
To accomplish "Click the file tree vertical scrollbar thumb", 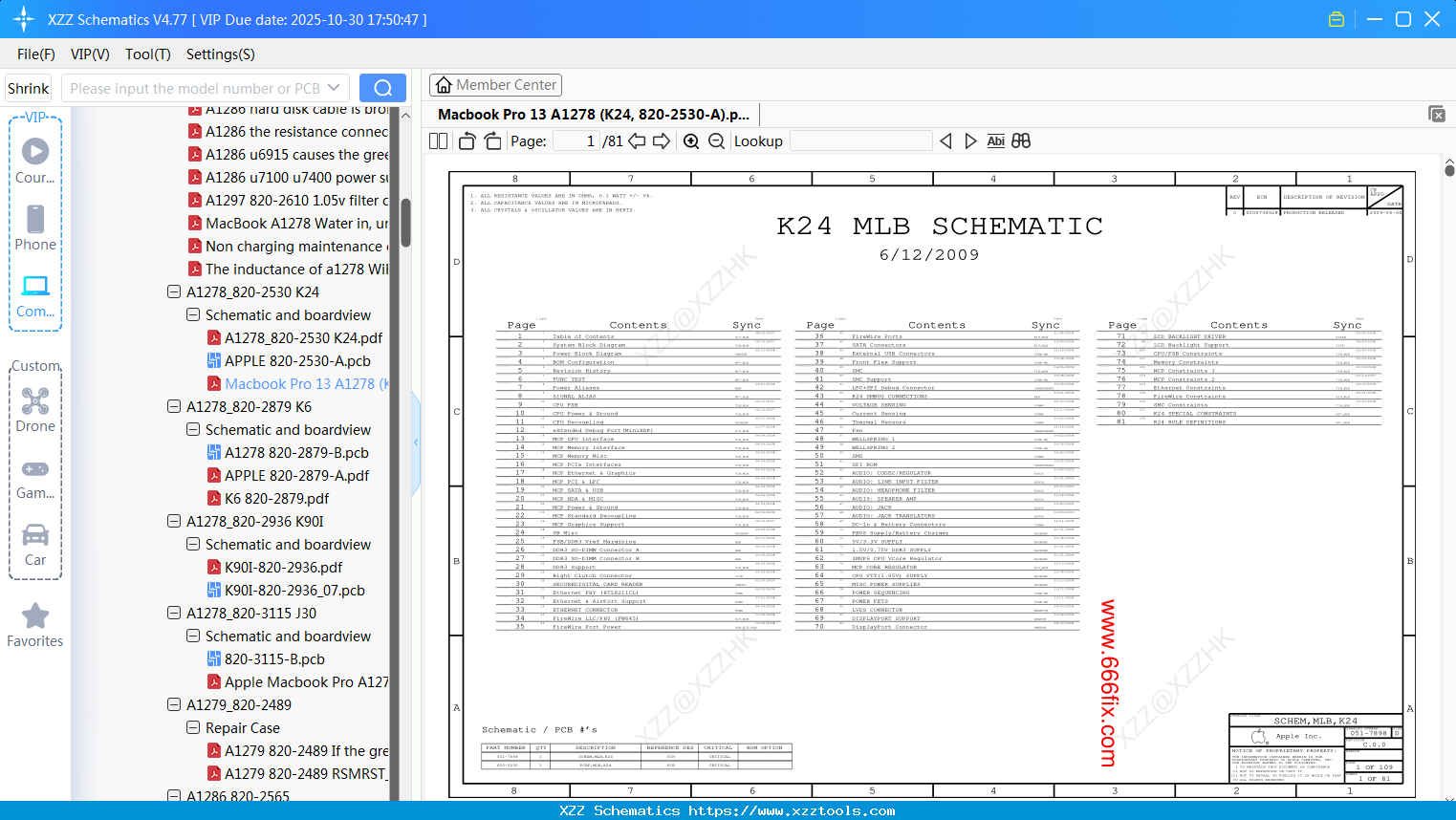I will tap(405, 223).
